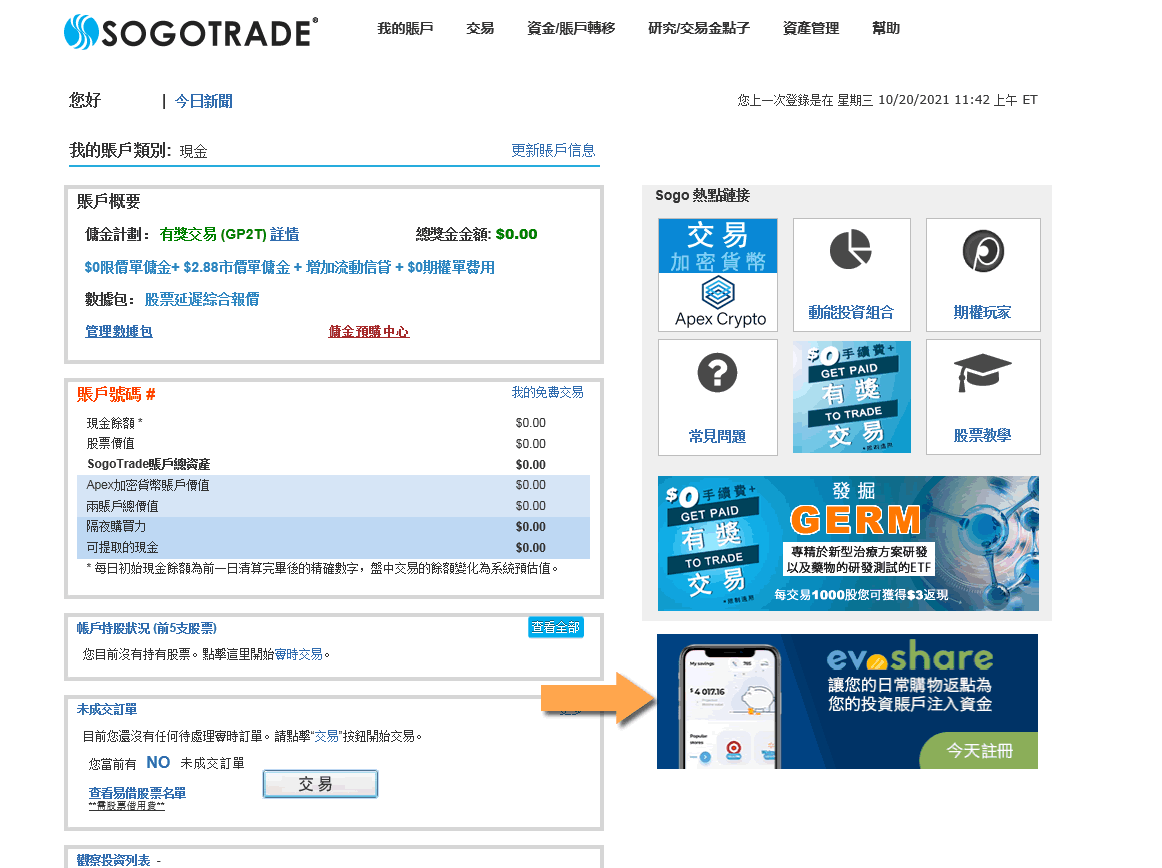Screen dimensions: 1162x868
Task: Open the 期權玩家 options tile
Action: click(x=983, y=274)
